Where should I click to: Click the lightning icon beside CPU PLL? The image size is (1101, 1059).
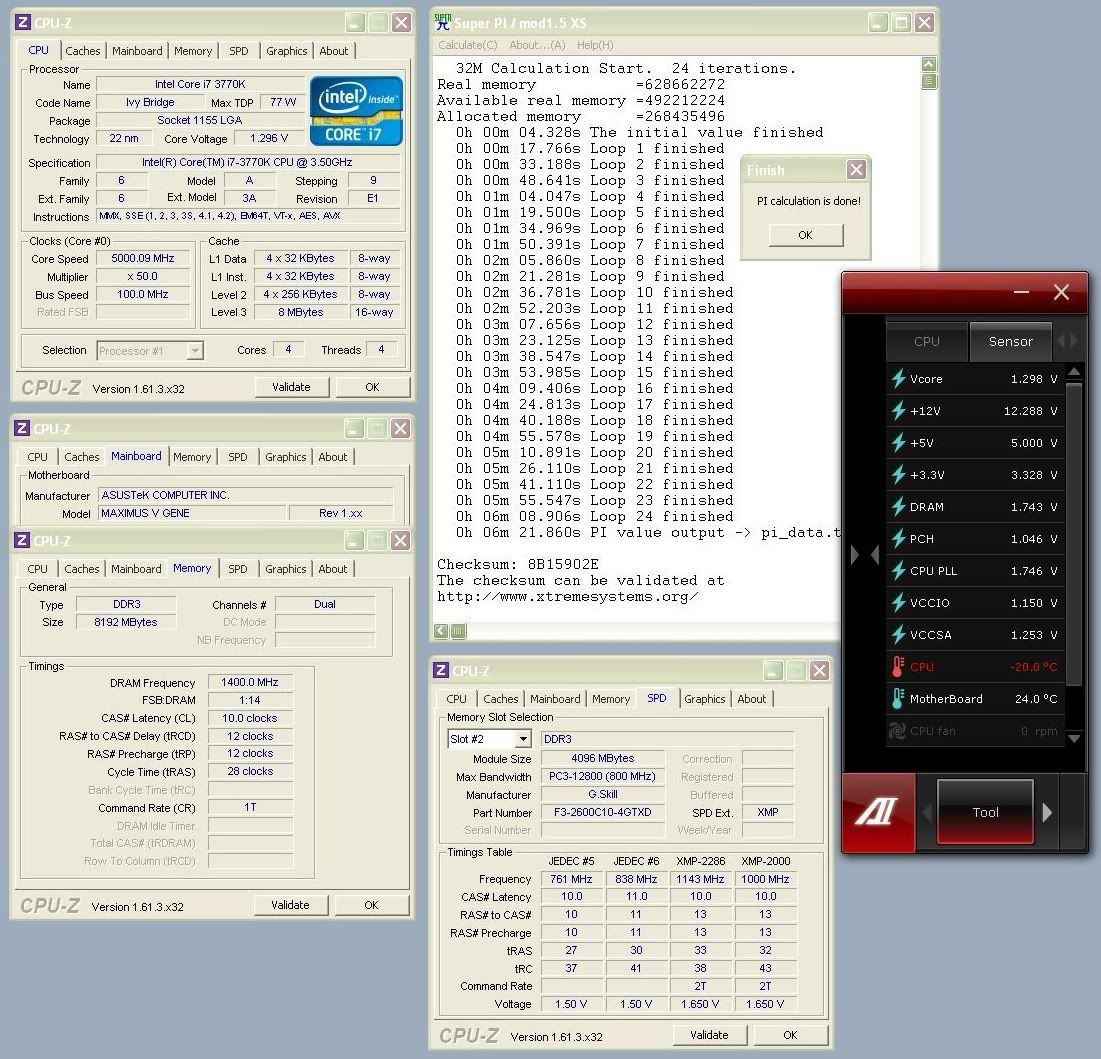point(898,571)
